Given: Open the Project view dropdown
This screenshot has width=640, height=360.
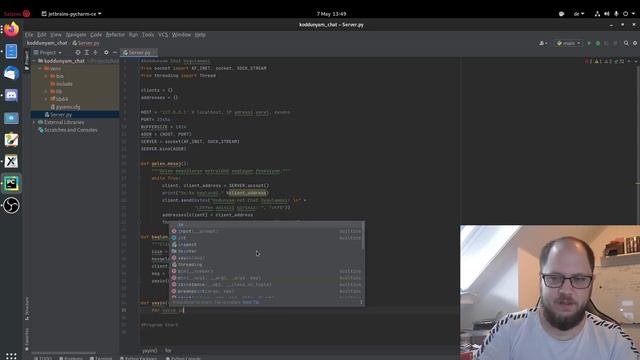Looking at the screenshot, I should click(x=48, y=52).
